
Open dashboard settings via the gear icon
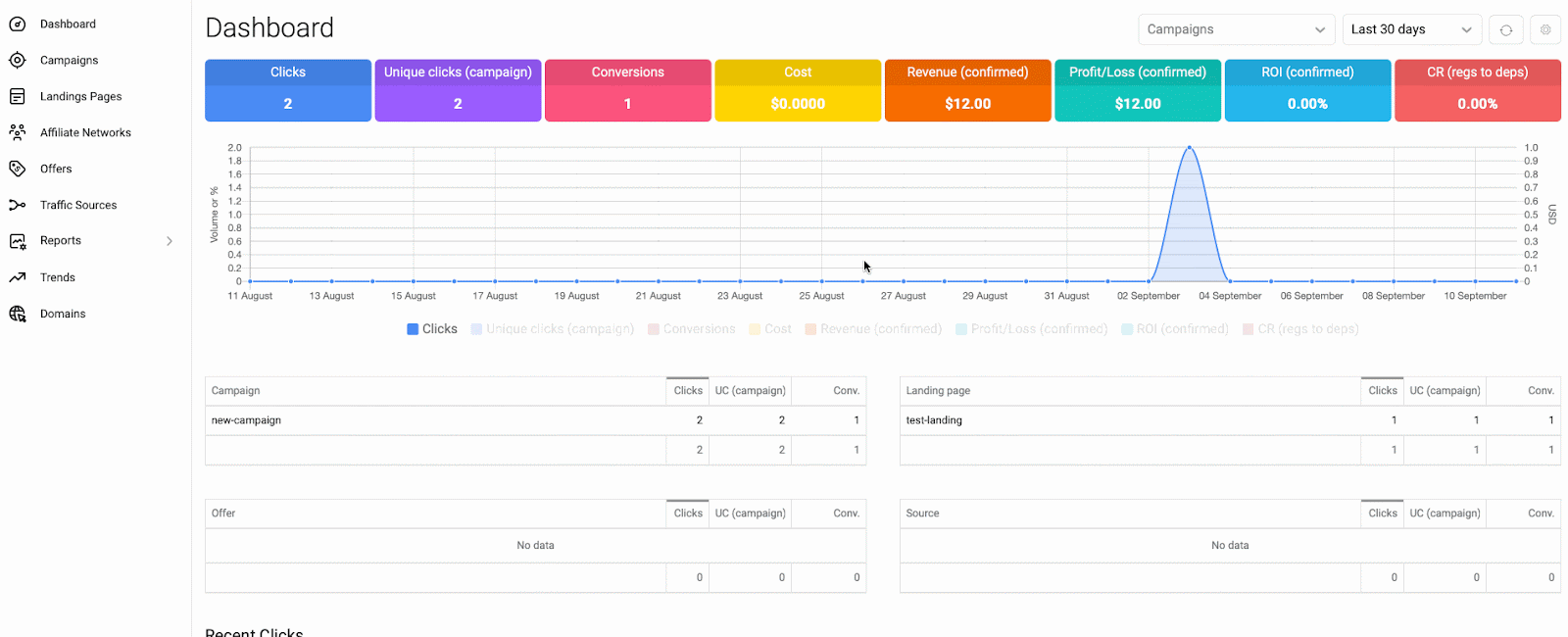[x=1545, y=29]
